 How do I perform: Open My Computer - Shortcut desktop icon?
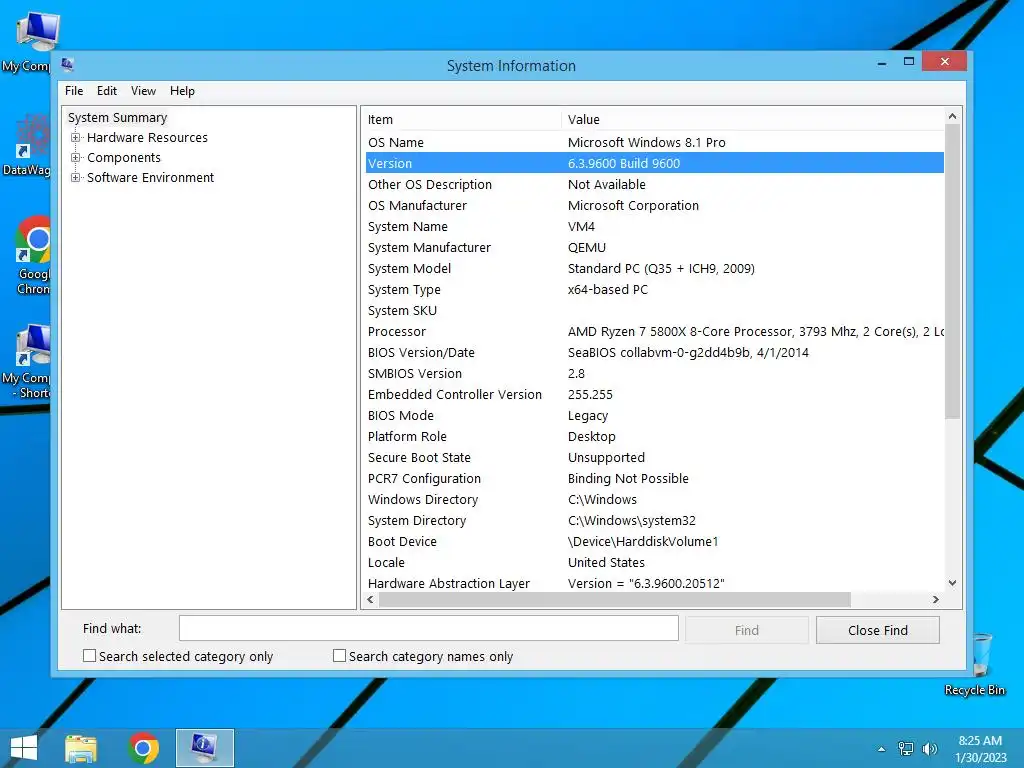click(27, 361)
